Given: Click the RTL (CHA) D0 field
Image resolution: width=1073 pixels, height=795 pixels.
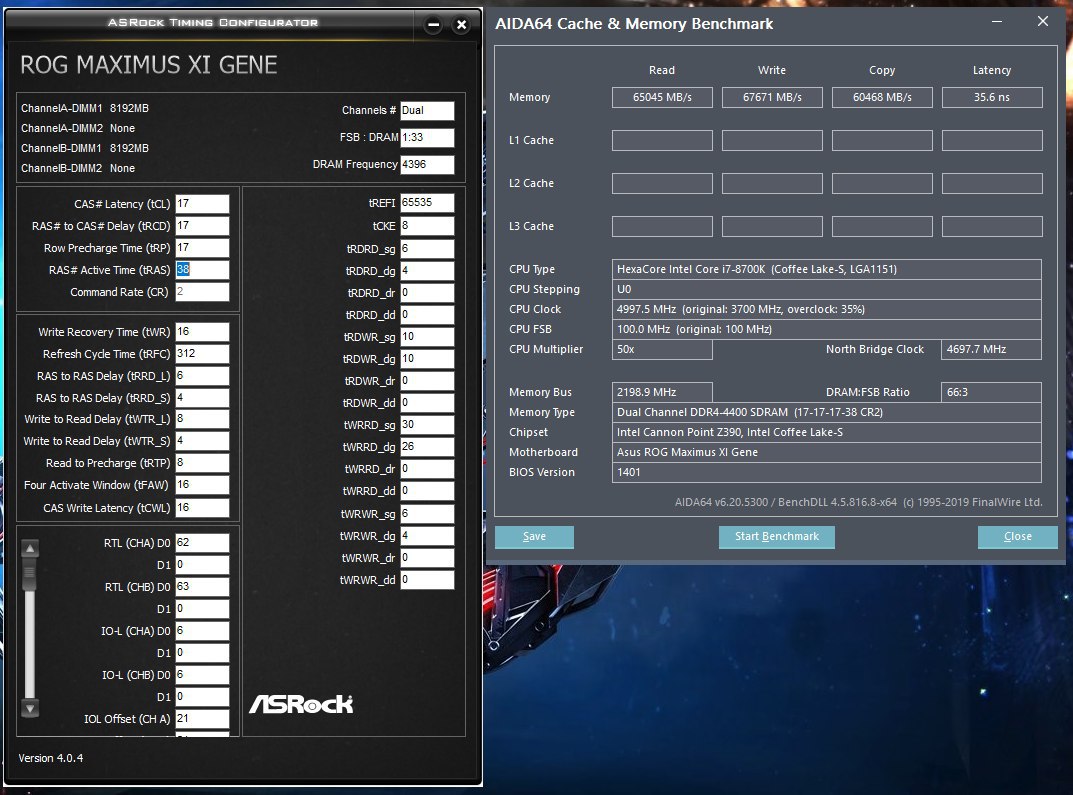Looking at the screenshot, I should [202, 543].
